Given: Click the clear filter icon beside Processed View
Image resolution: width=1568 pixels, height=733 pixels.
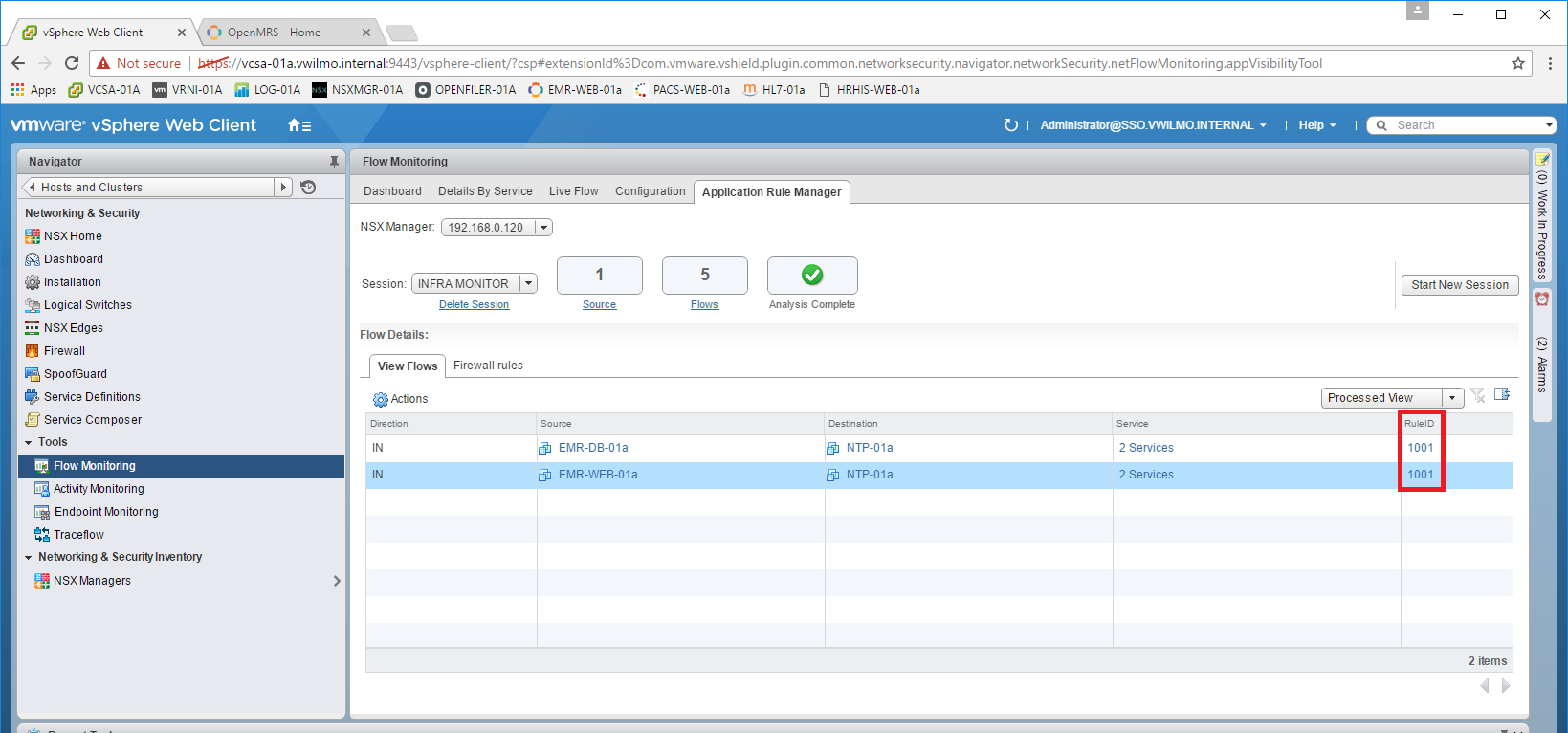Looking at the screenshot, I should click(1478, 395).
